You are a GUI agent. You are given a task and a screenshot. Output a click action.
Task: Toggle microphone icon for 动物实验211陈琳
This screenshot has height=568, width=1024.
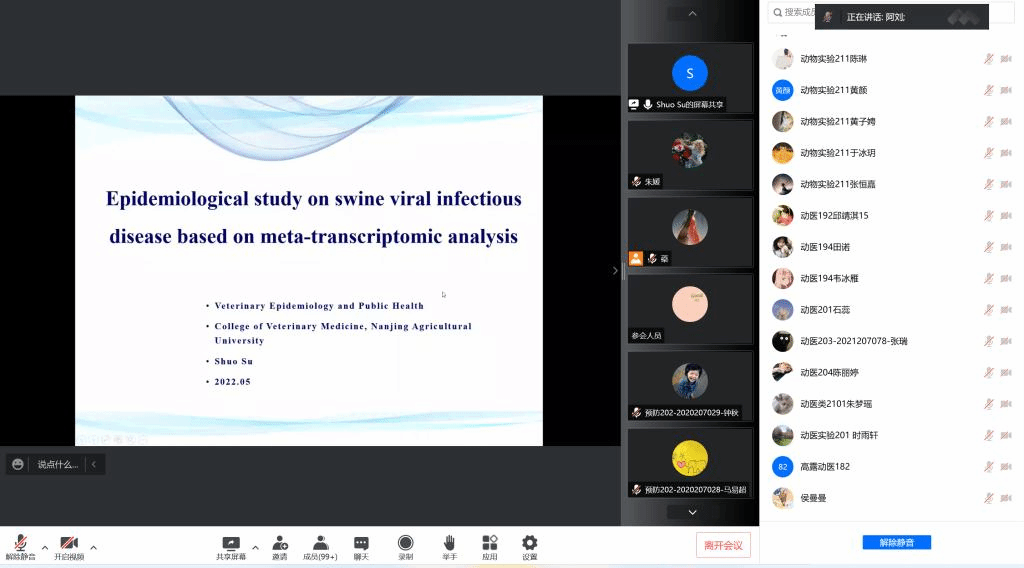[x=988, y=59]
